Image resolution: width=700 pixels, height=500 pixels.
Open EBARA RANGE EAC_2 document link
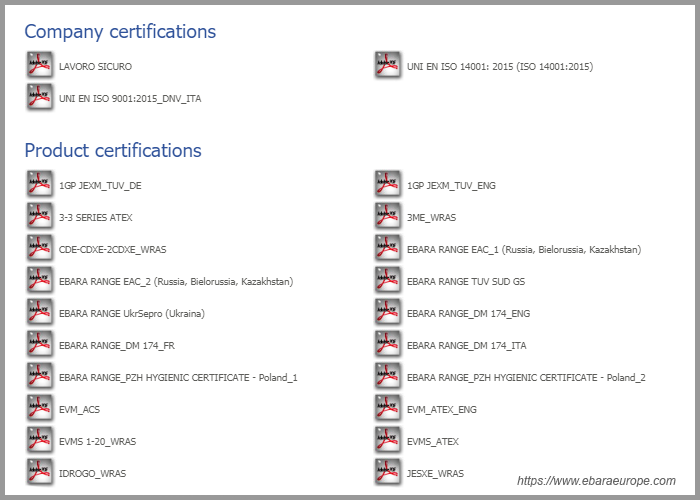(x=176, y=282)
